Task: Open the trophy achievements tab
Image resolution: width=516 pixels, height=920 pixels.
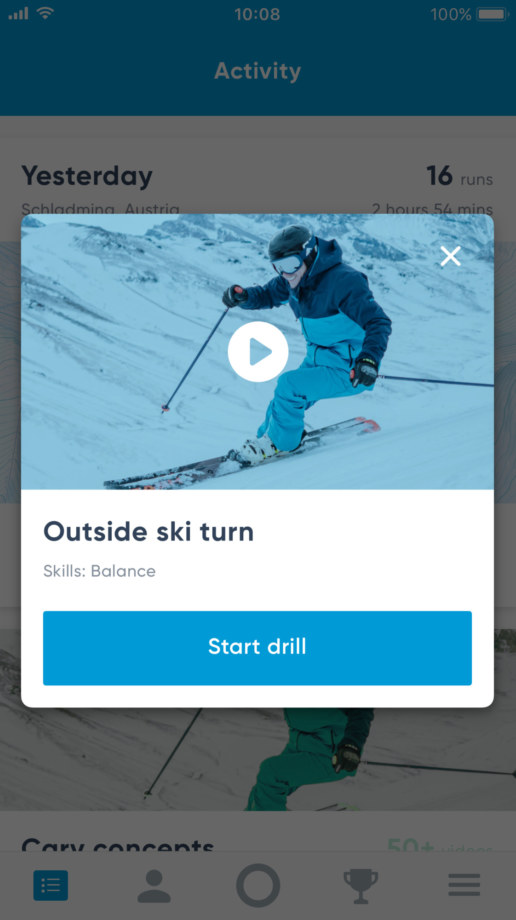Action: [x=360, y=885]
